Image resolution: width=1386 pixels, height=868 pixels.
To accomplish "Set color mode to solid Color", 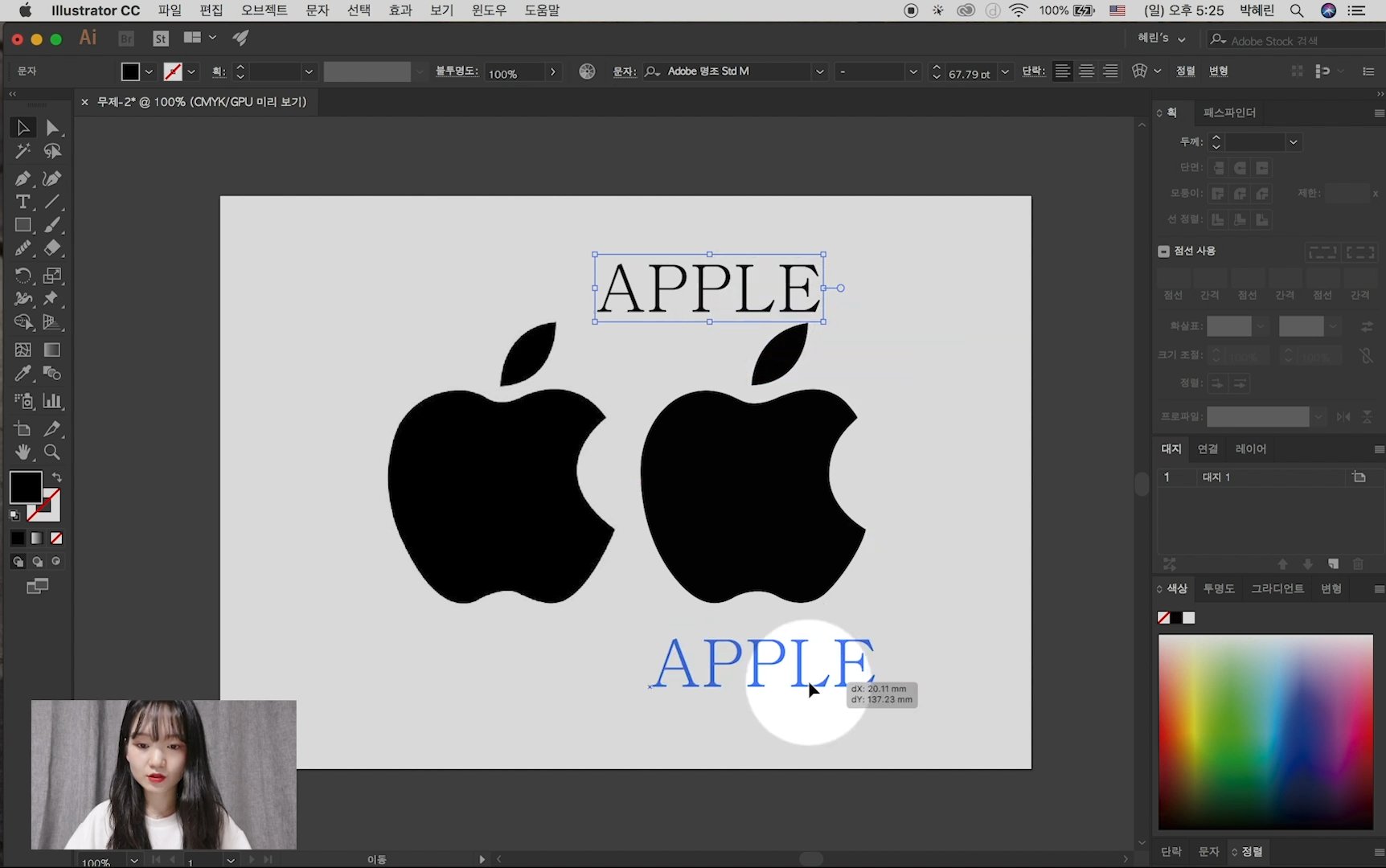I will coord(18,538).
